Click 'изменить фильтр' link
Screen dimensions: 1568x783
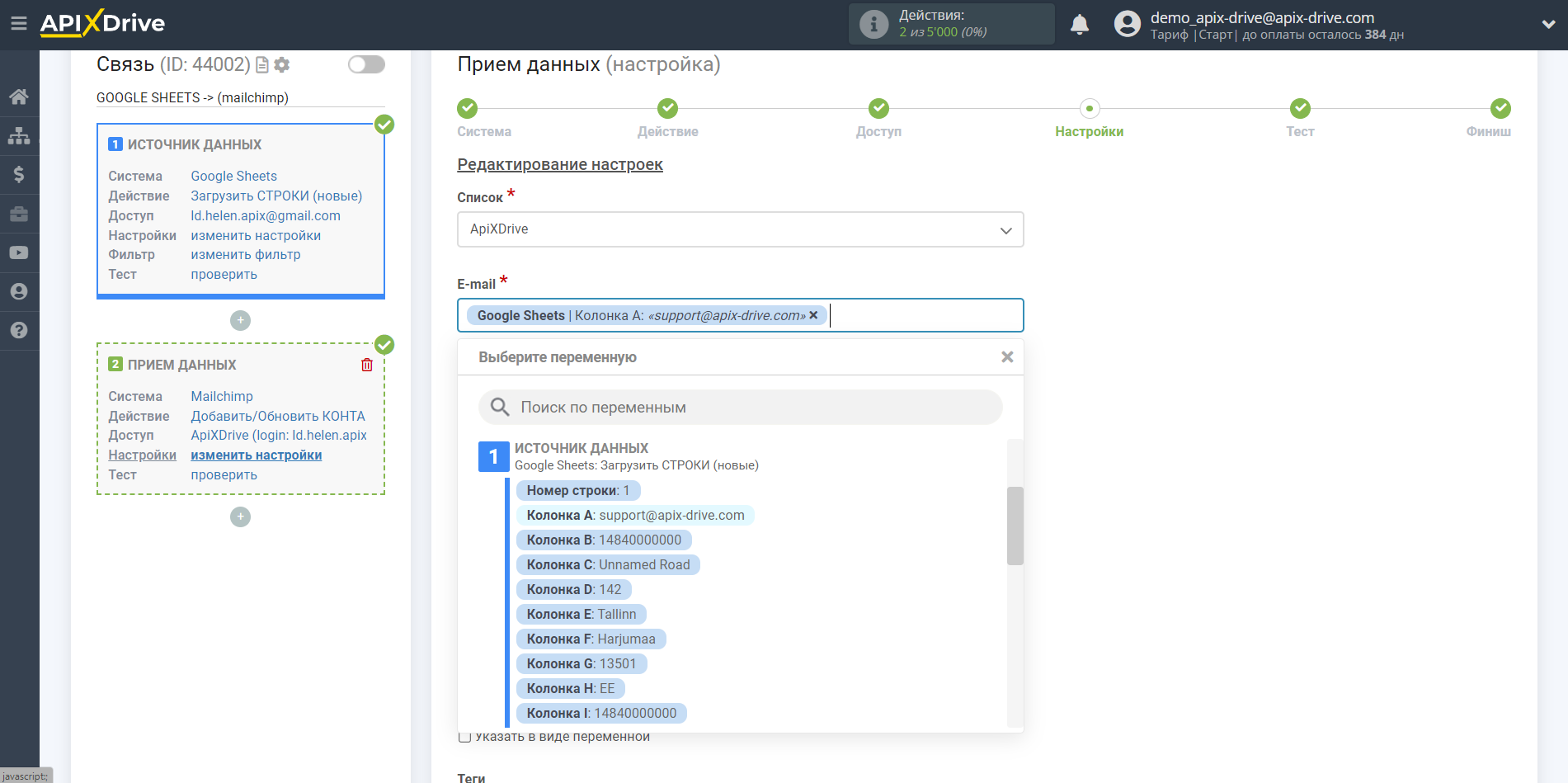click(246, 254)
